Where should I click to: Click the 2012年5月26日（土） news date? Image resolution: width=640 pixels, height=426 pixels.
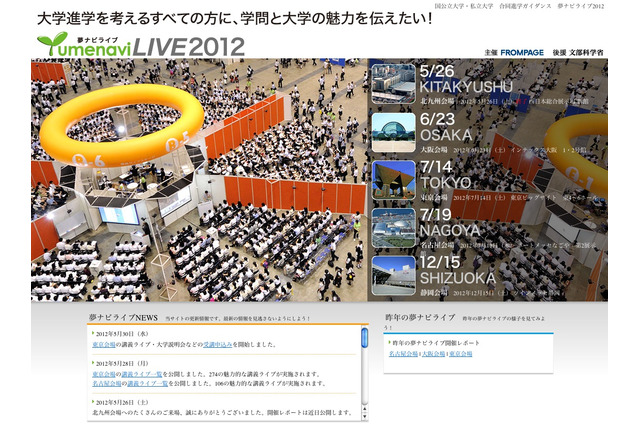[122, 402]
